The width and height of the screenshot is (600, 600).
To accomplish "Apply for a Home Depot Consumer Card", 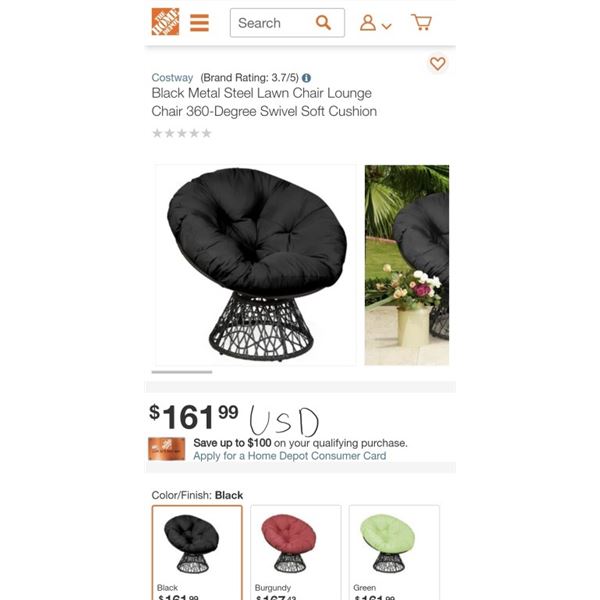I will pyautogui.click(x=290, y=456).
